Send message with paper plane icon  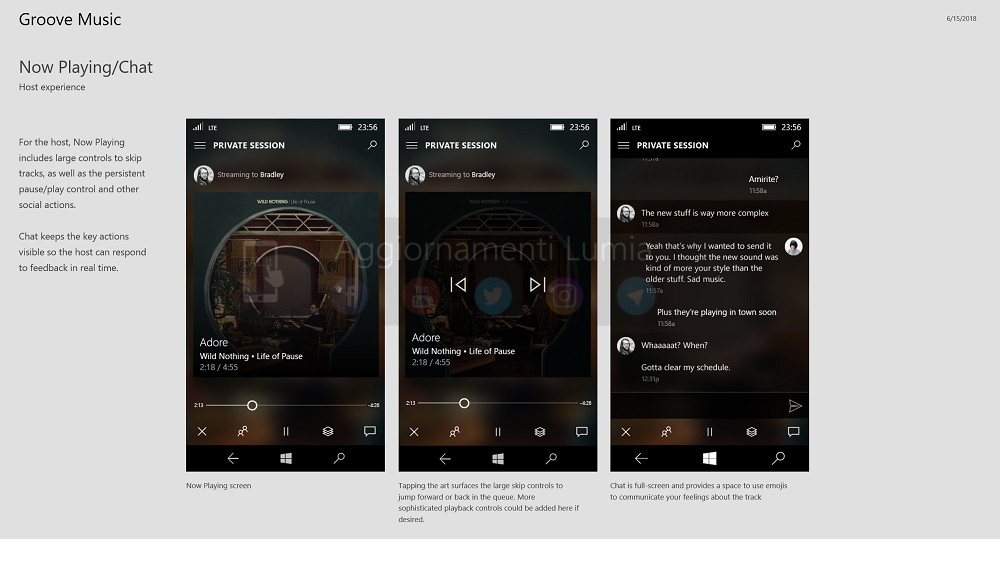tap(795, 406)
